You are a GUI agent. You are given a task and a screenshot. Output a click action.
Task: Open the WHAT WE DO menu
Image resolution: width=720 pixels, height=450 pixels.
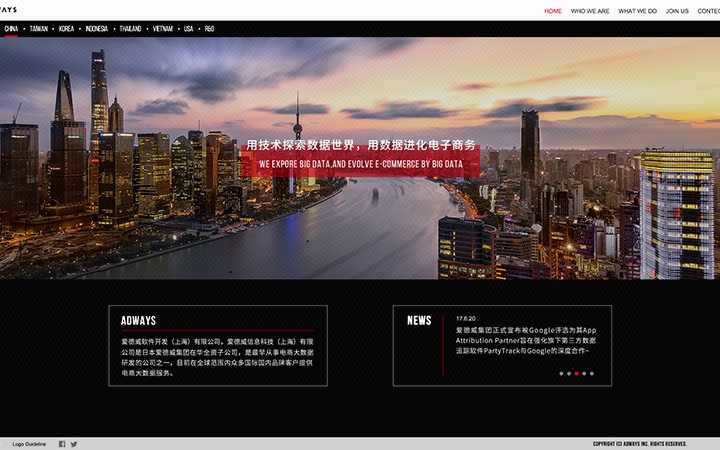[x=637, y=11]
